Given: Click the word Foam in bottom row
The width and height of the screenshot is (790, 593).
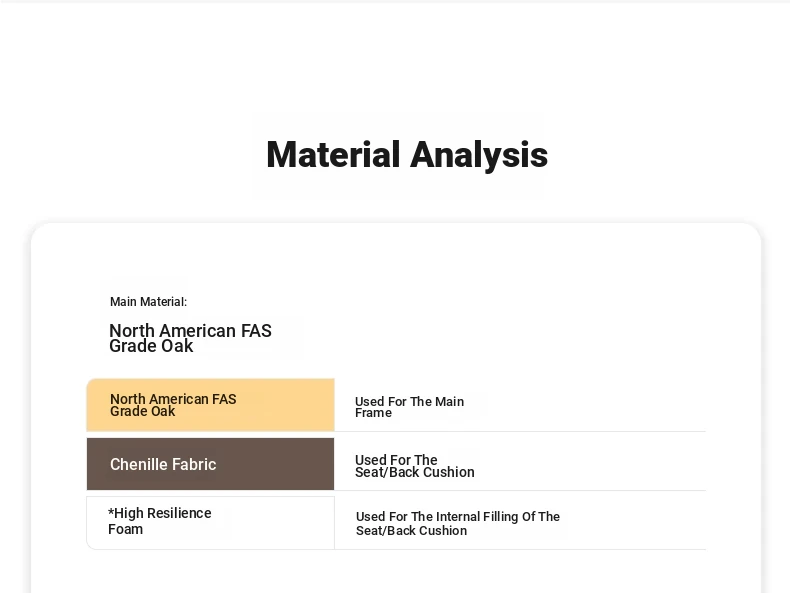Looking at the screenshot, I should point(125,530).
